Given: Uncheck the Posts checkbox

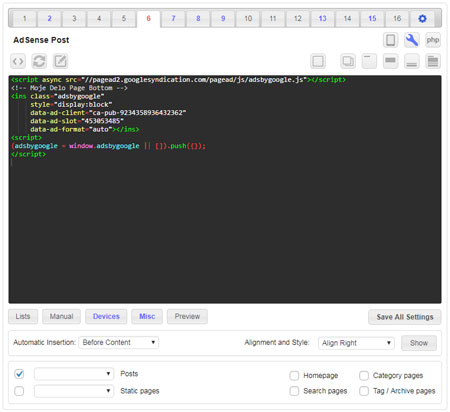Looking at the screenshot, I should (19, 374).
